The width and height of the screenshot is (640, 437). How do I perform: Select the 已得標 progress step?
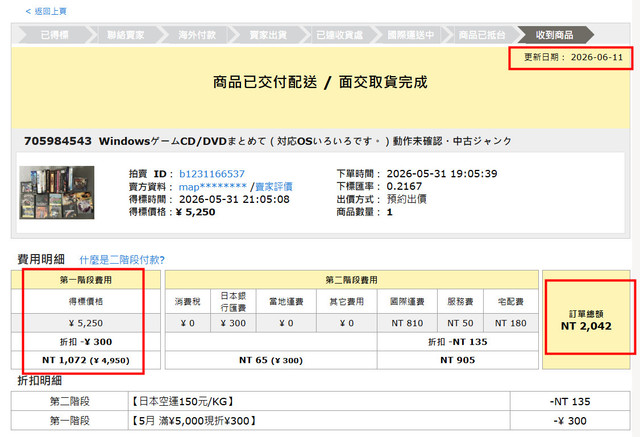pos(54,35)
